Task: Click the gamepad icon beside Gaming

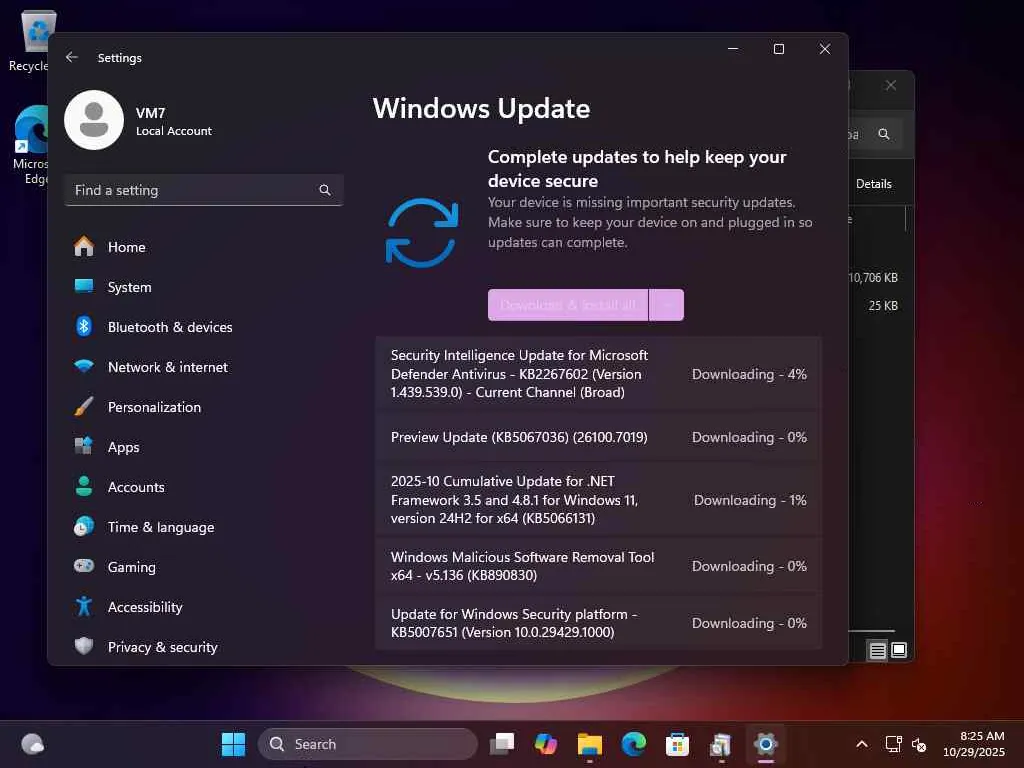Action: (84, 566)
